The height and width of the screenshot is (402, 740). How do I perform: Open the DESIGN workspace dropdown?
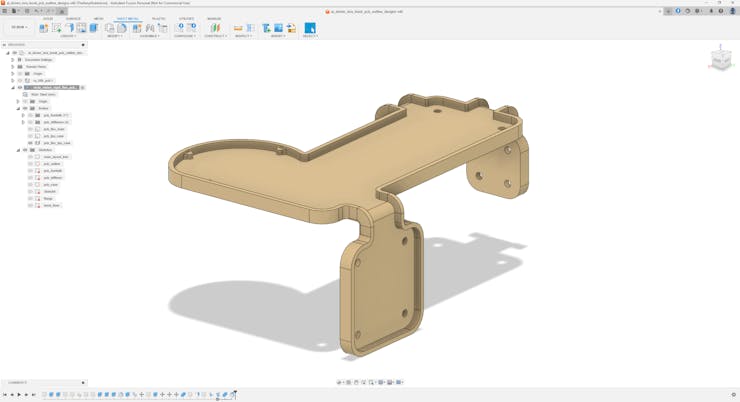click(x=19, y=27)
